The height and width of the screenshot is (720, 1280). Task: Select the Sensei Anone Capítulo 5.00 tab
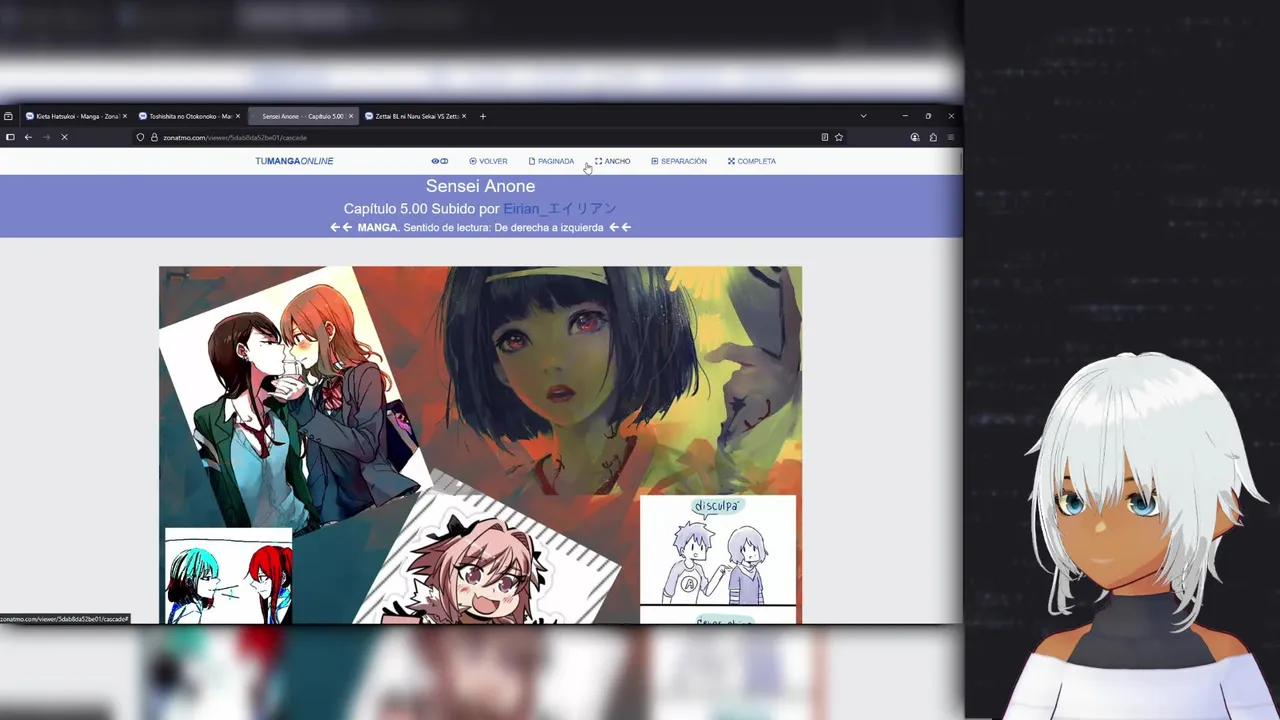click(302, 116)
